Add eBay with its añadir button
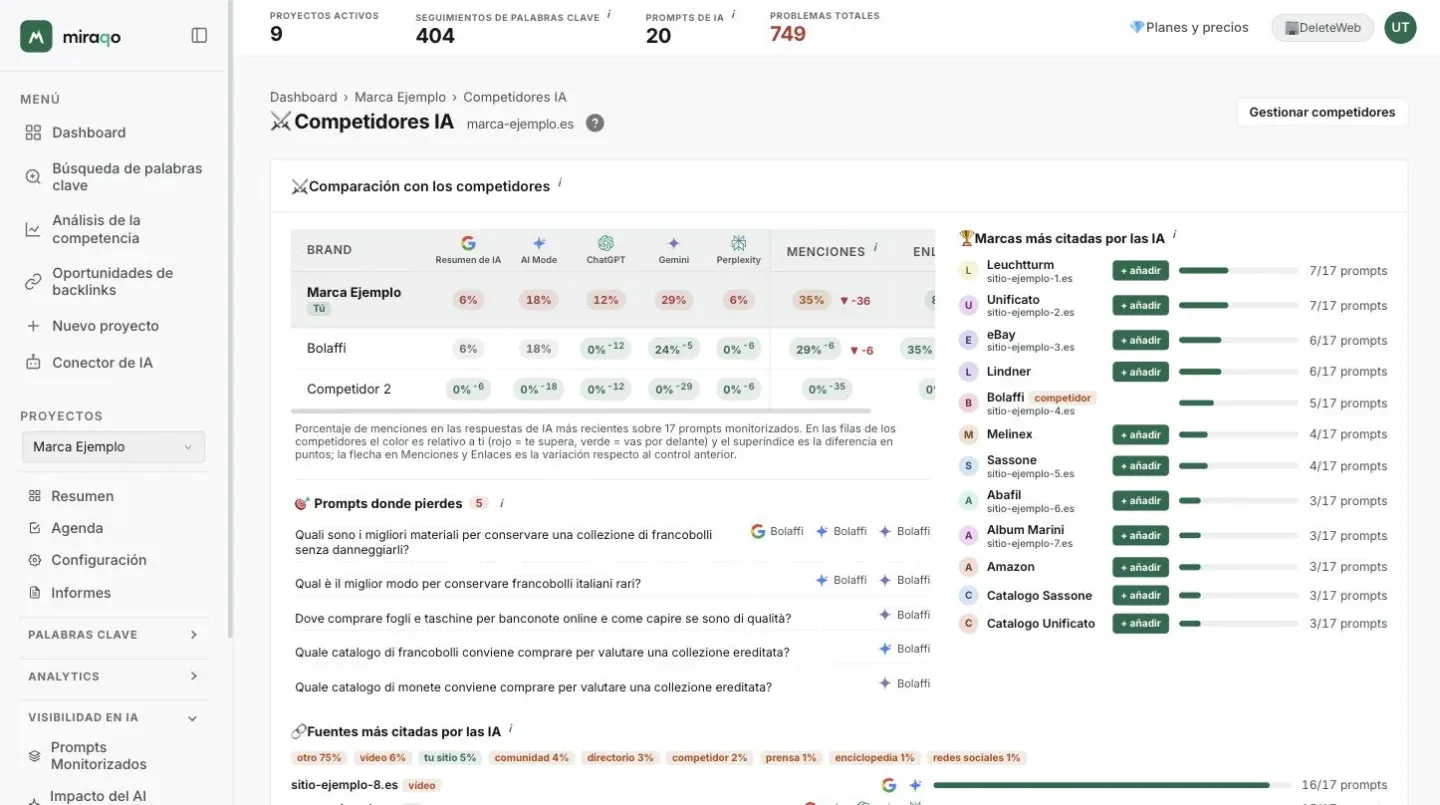1440x805 pixels. [1140, 340]
